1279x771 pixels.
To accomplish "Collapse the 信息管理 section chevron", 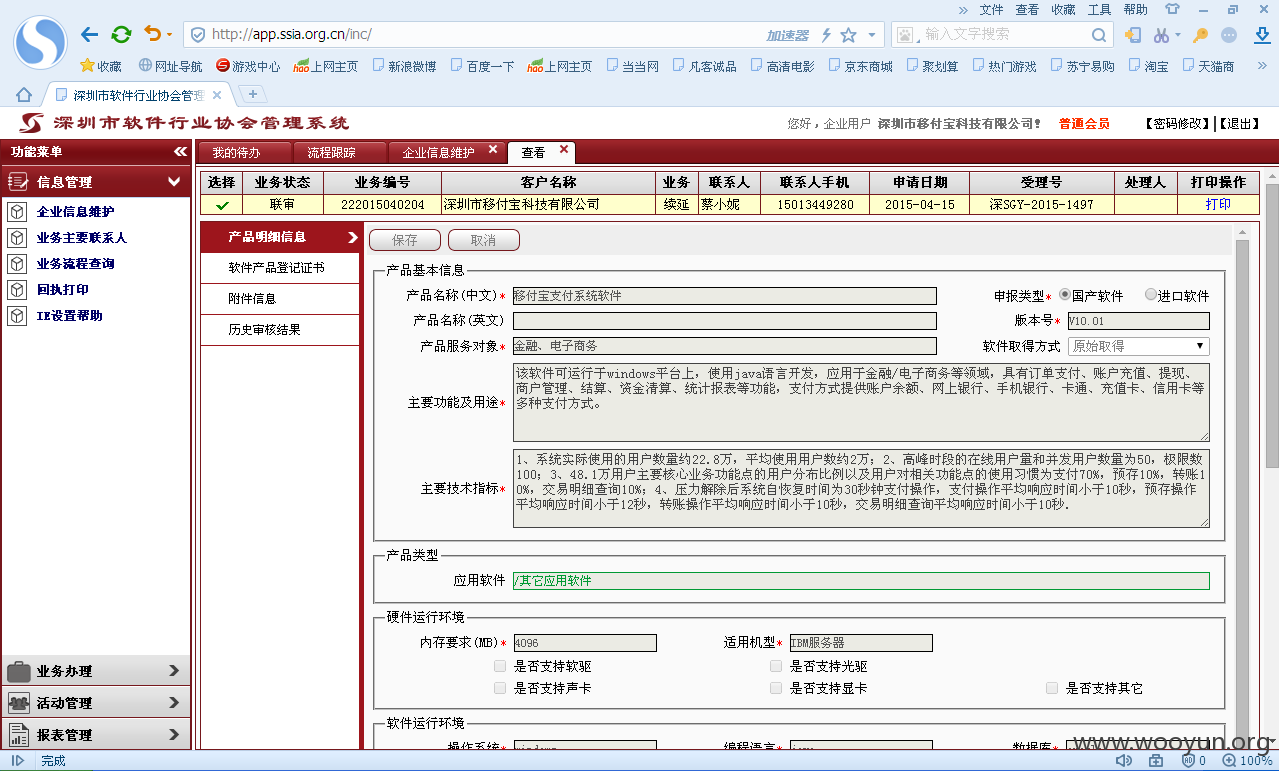I will pyautogui.click(x=174, y=182).
